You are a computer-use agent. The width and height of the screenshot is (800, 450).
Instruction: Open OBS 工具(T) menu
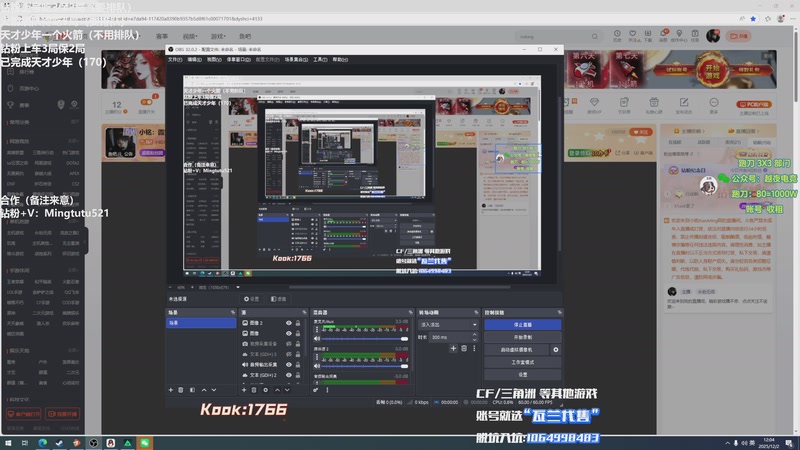320,60
